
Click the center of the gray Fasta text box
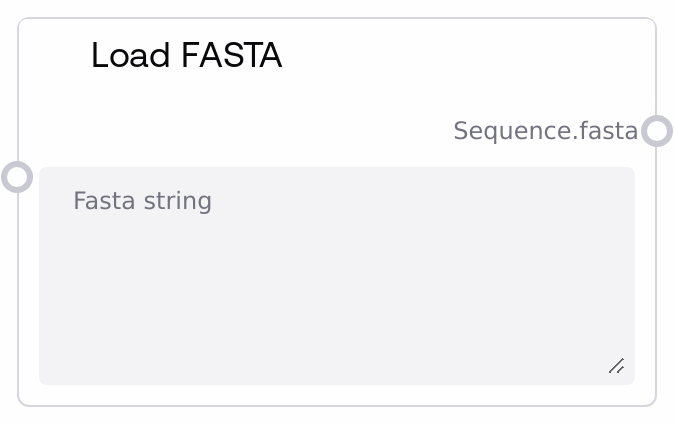click(336, 276)
